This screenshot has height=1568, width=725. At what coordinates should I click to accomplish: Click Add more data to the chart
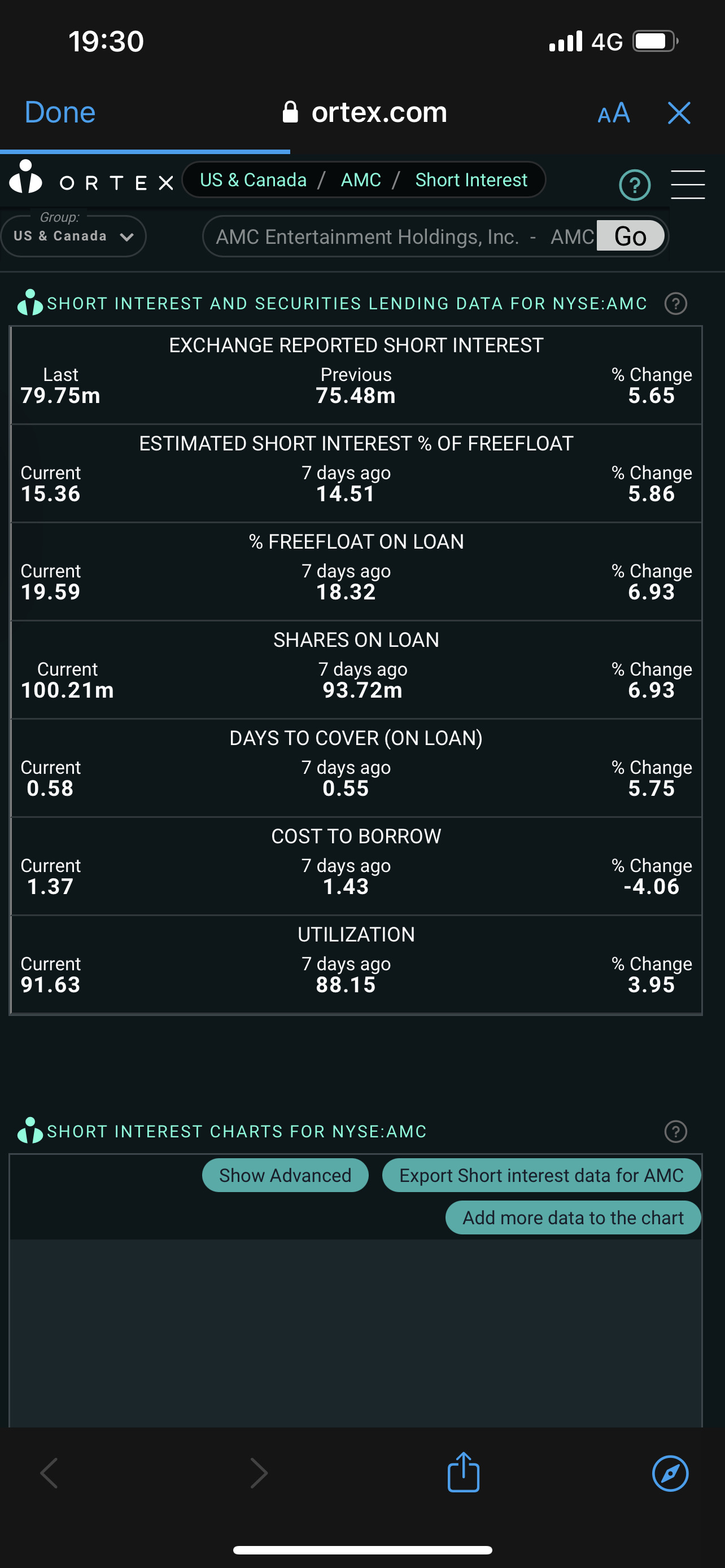[572, 1217]
